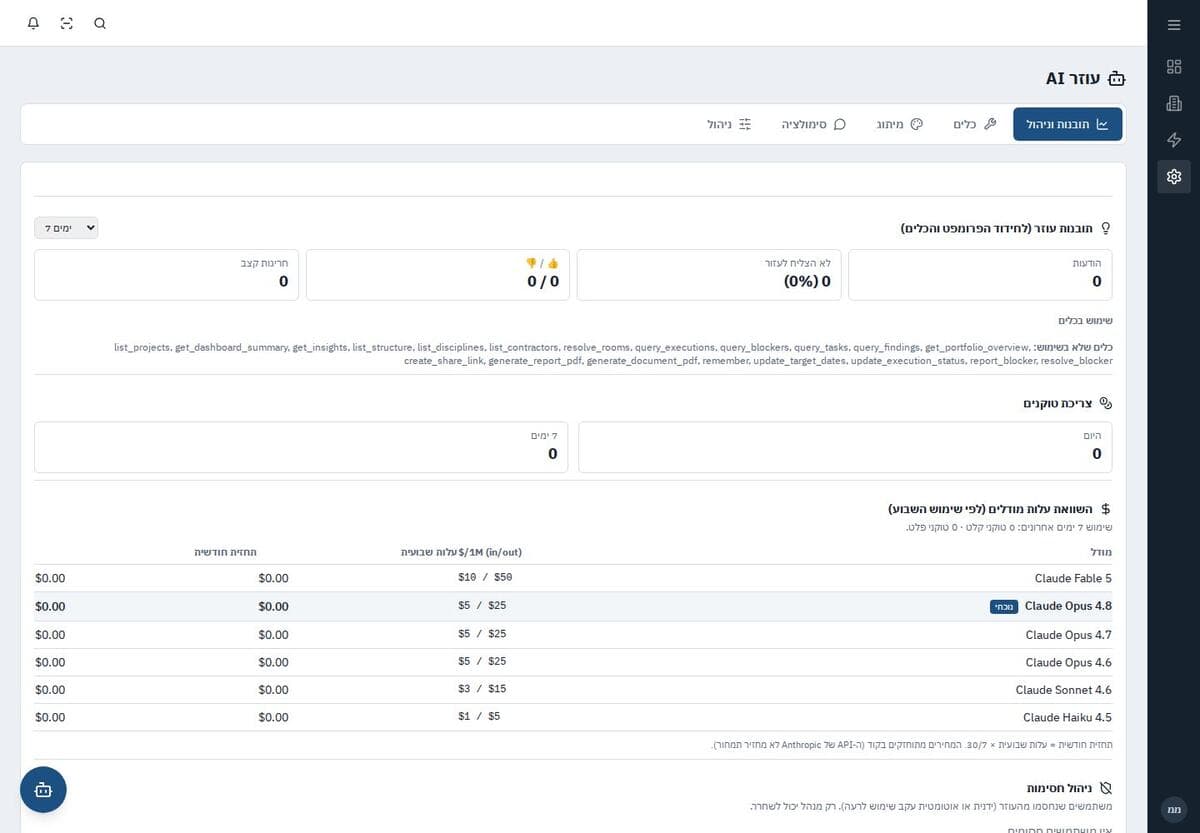The height and width of the screenshot is (833, 1200).
Task: Switch to the מיתוג tab
Action: pos(899,124)
